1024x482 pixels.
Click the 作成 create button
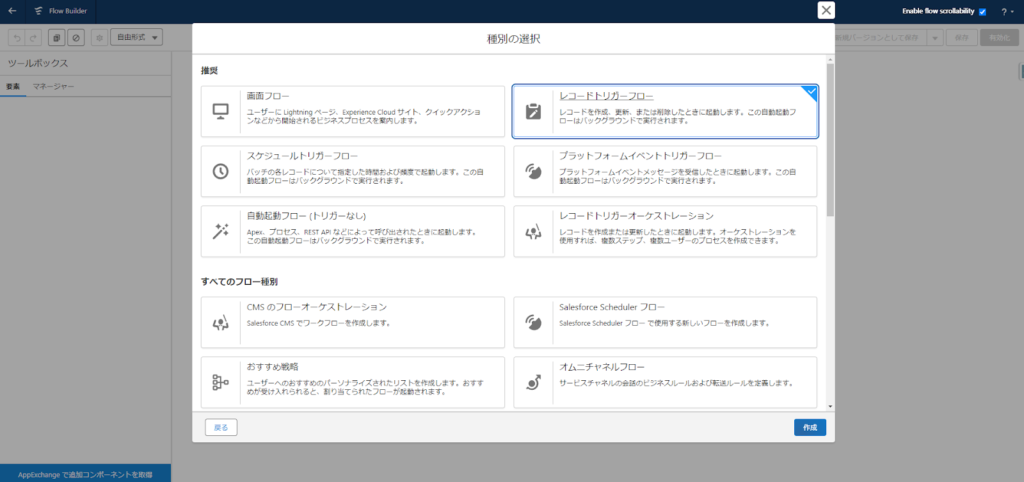click(809, 427)
